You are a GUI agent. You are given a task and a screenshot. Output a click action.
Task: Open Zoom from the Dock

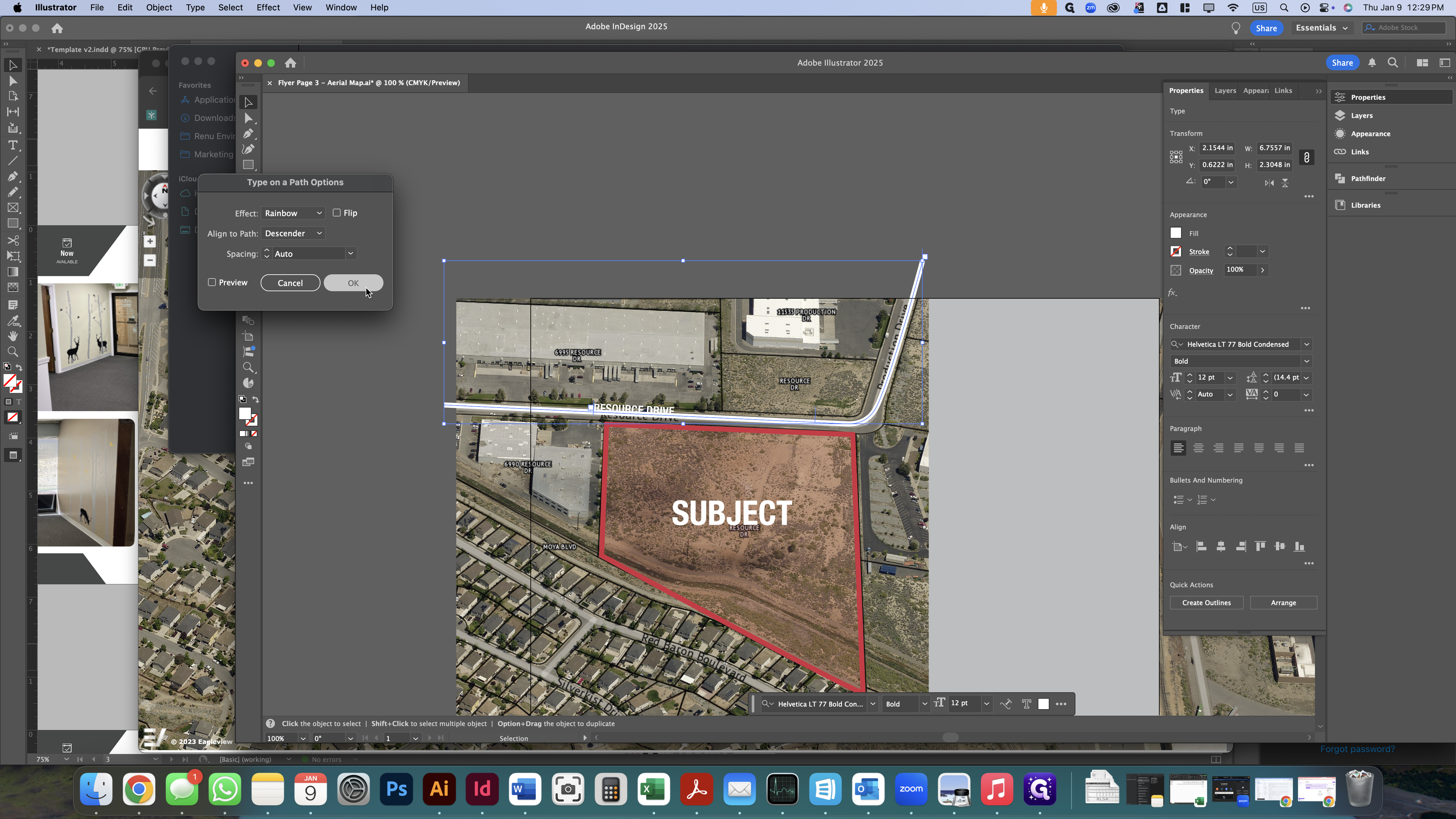911,789
